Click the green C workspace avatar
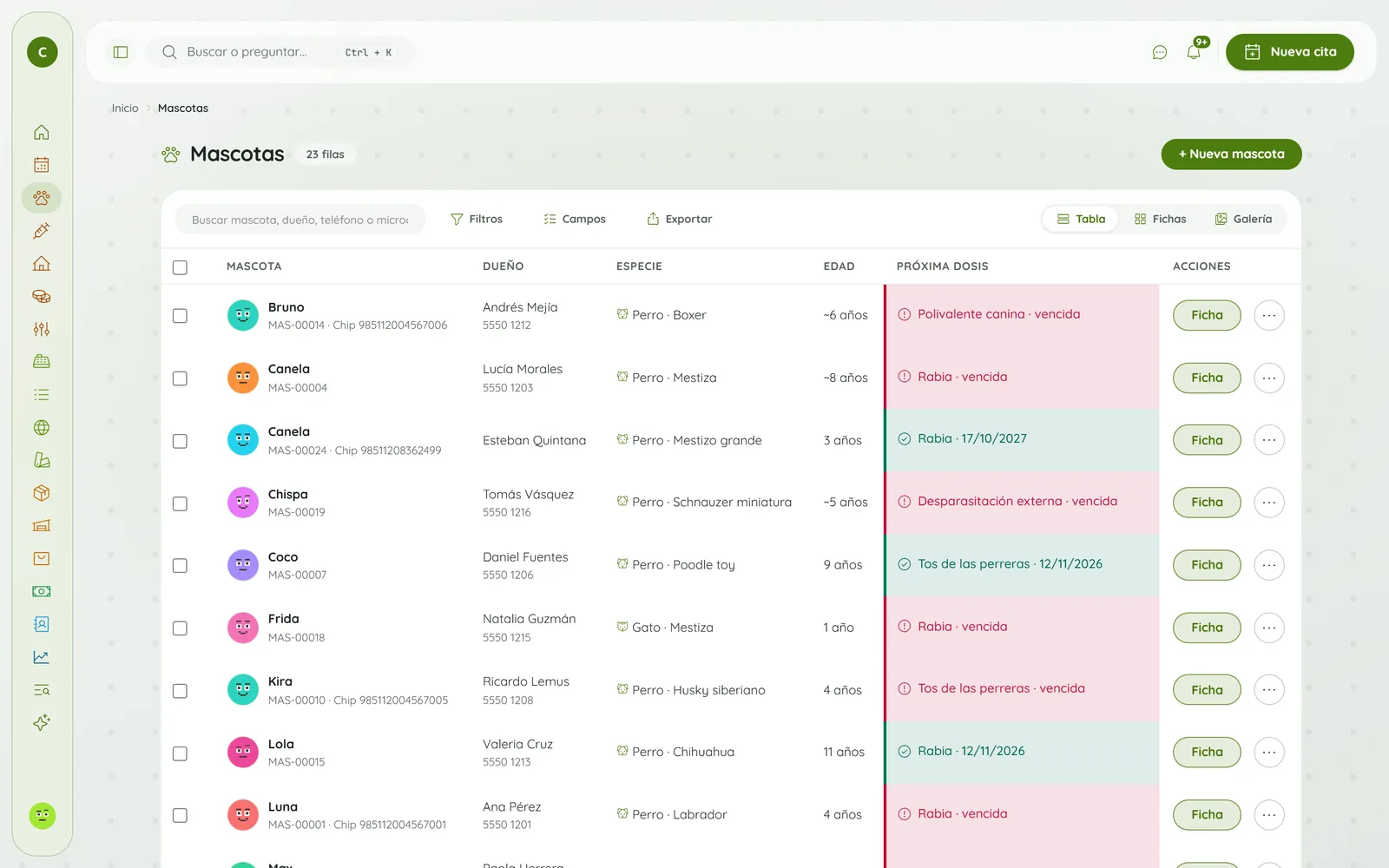The width and height of the screenshot is (1389, 868). click(x=43, y=52)
